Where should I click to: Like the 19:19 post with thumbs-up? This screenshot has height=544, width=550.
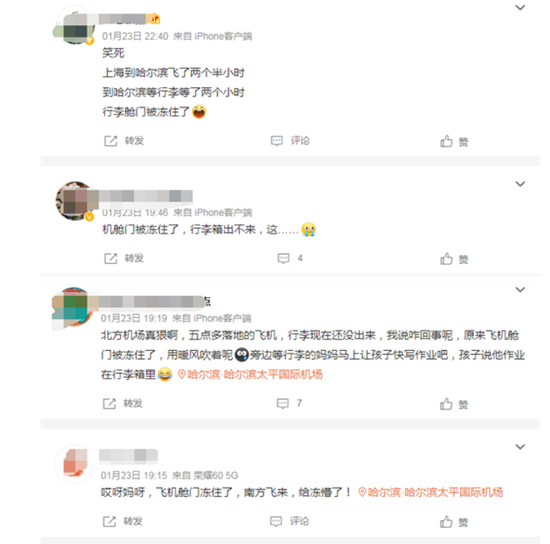(x=446, y=404)
